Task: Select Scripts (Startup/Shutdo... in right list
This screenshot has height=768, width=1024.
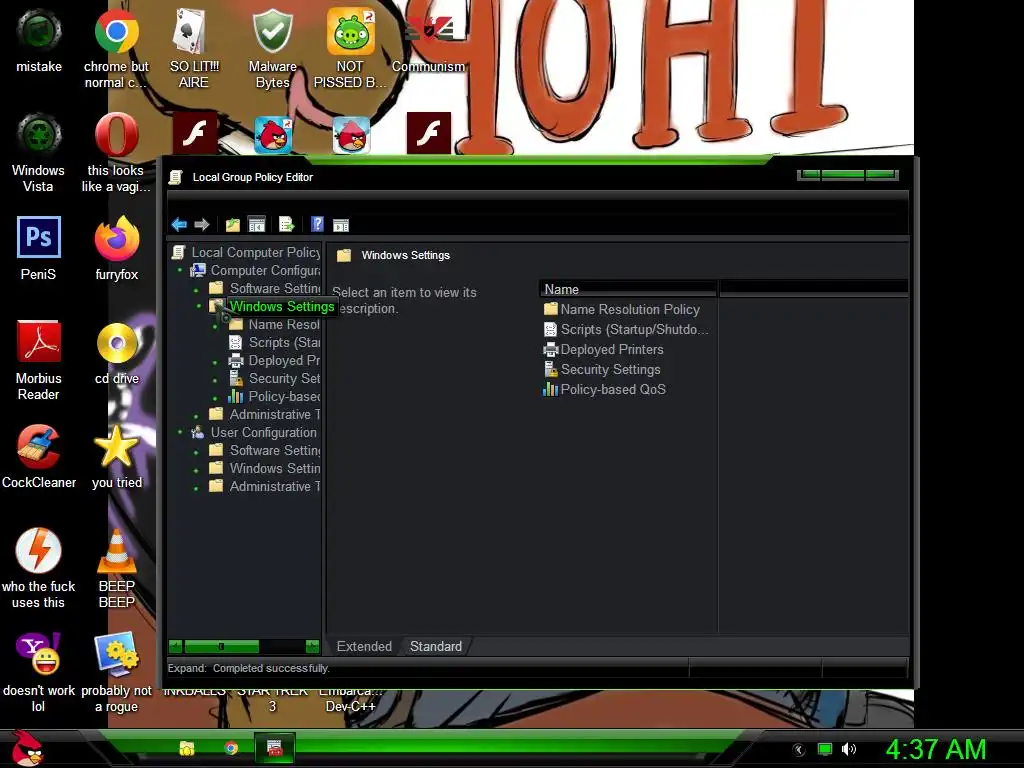Action: click(626, 330)
